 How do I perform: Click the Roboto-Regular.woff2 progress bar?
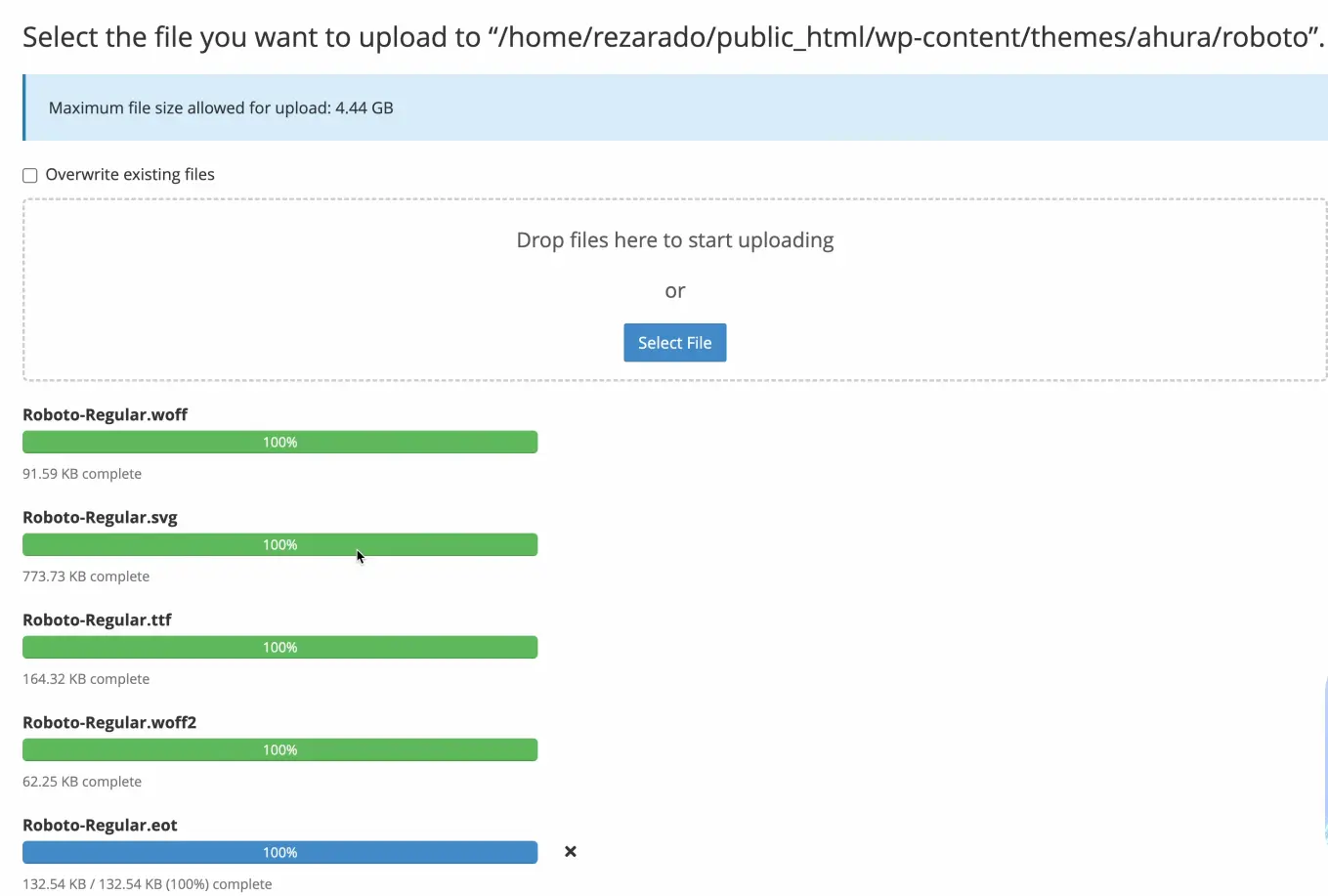[x=279, y=750]
